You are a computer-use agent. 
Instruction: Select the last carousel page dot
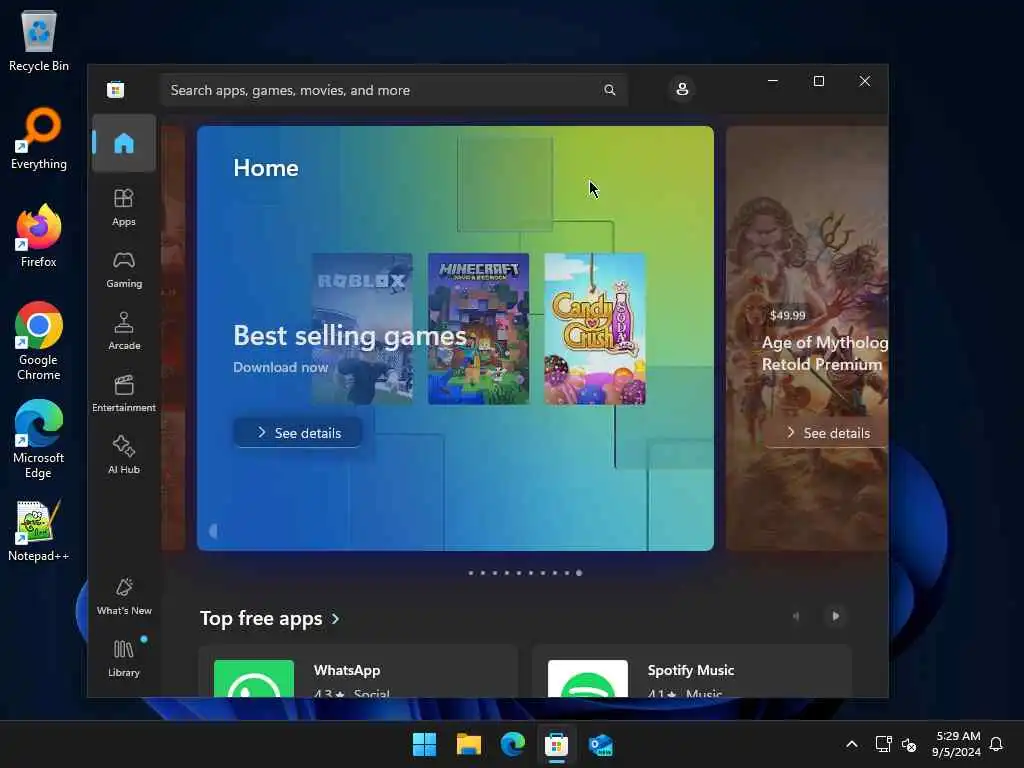(x=579, y=573)
